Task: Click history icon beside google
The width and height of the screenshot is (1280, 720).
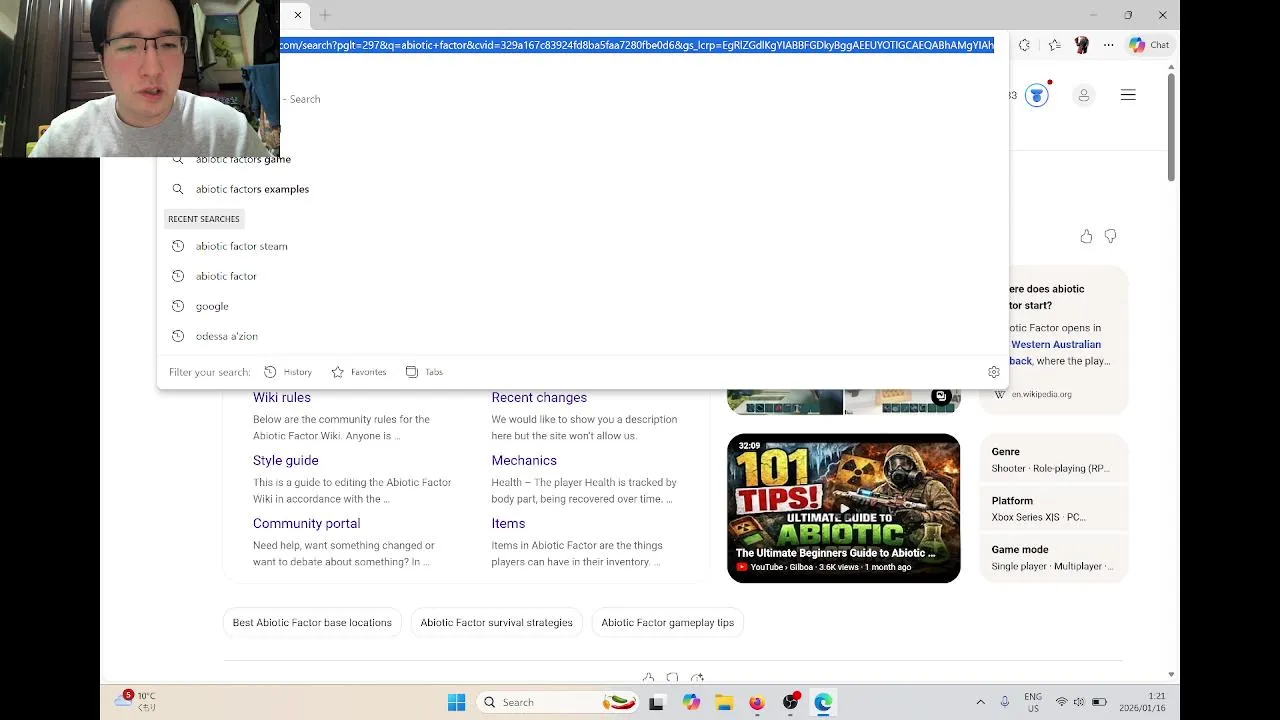Action: (x=178, y=306)
